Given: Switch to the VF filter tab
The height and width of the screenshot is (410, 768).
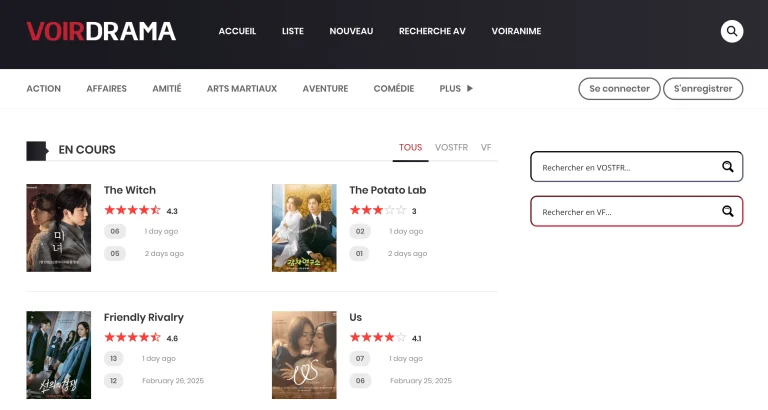Looking at the screenshot, I should [x=486, y=148].
